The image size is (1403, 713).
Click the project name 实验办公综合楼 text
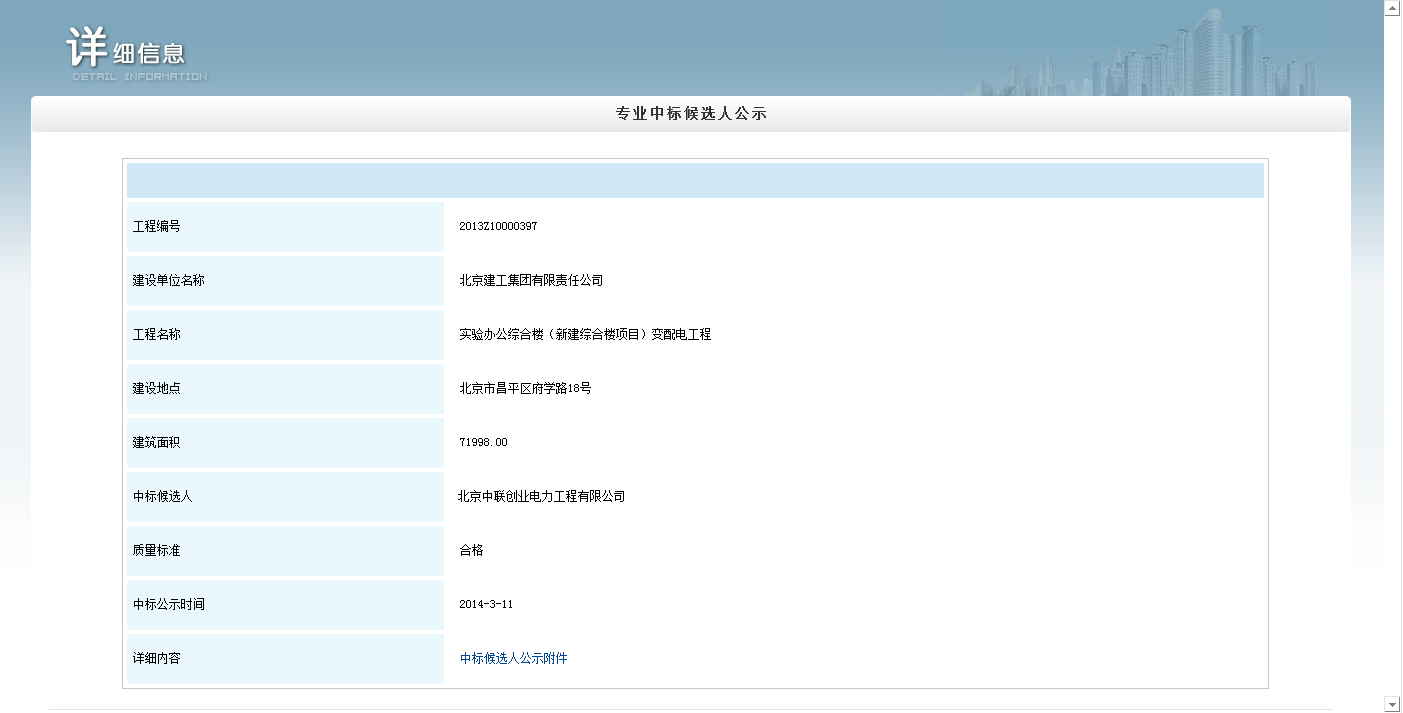click(585, 335)
